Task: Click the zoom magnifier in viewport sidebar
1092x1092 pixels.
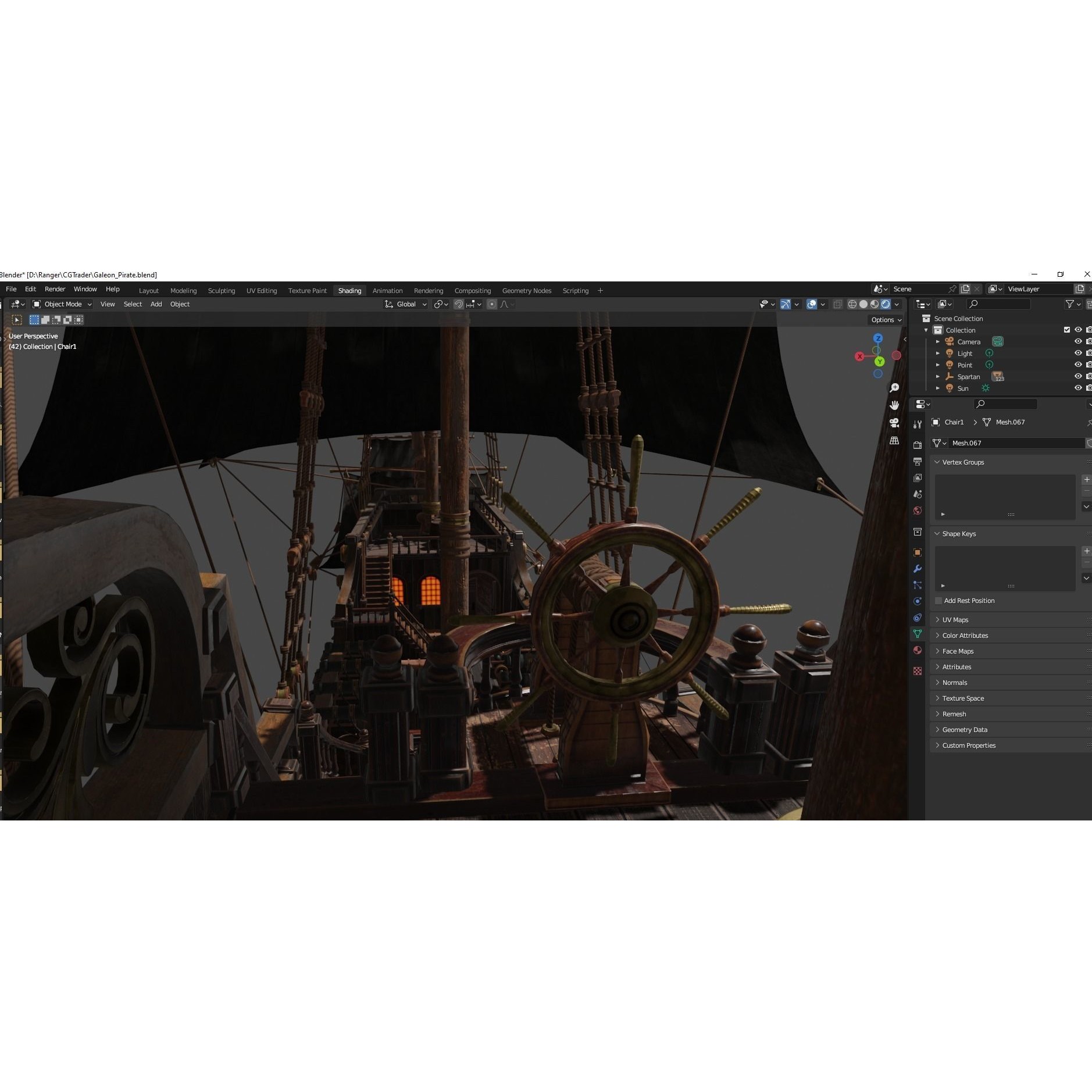Action: tap(895, 387)
